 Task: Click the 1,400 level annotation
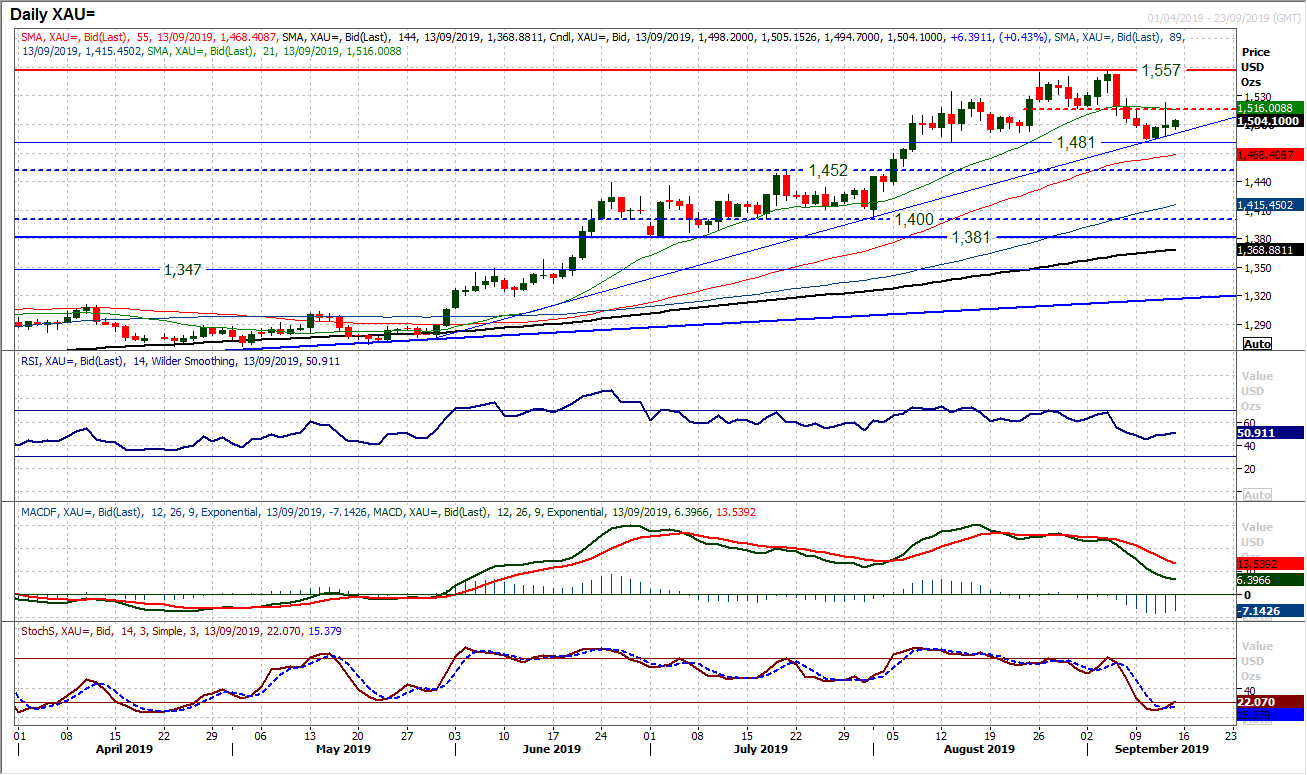(x=914, y=218)
